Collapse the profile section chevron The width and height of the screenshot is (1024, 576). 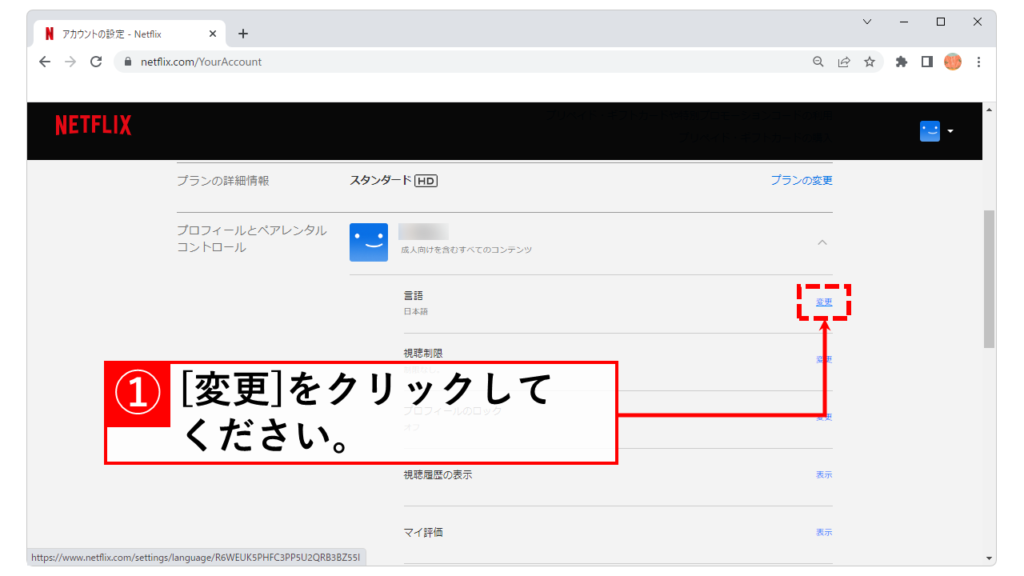point(822,242)
